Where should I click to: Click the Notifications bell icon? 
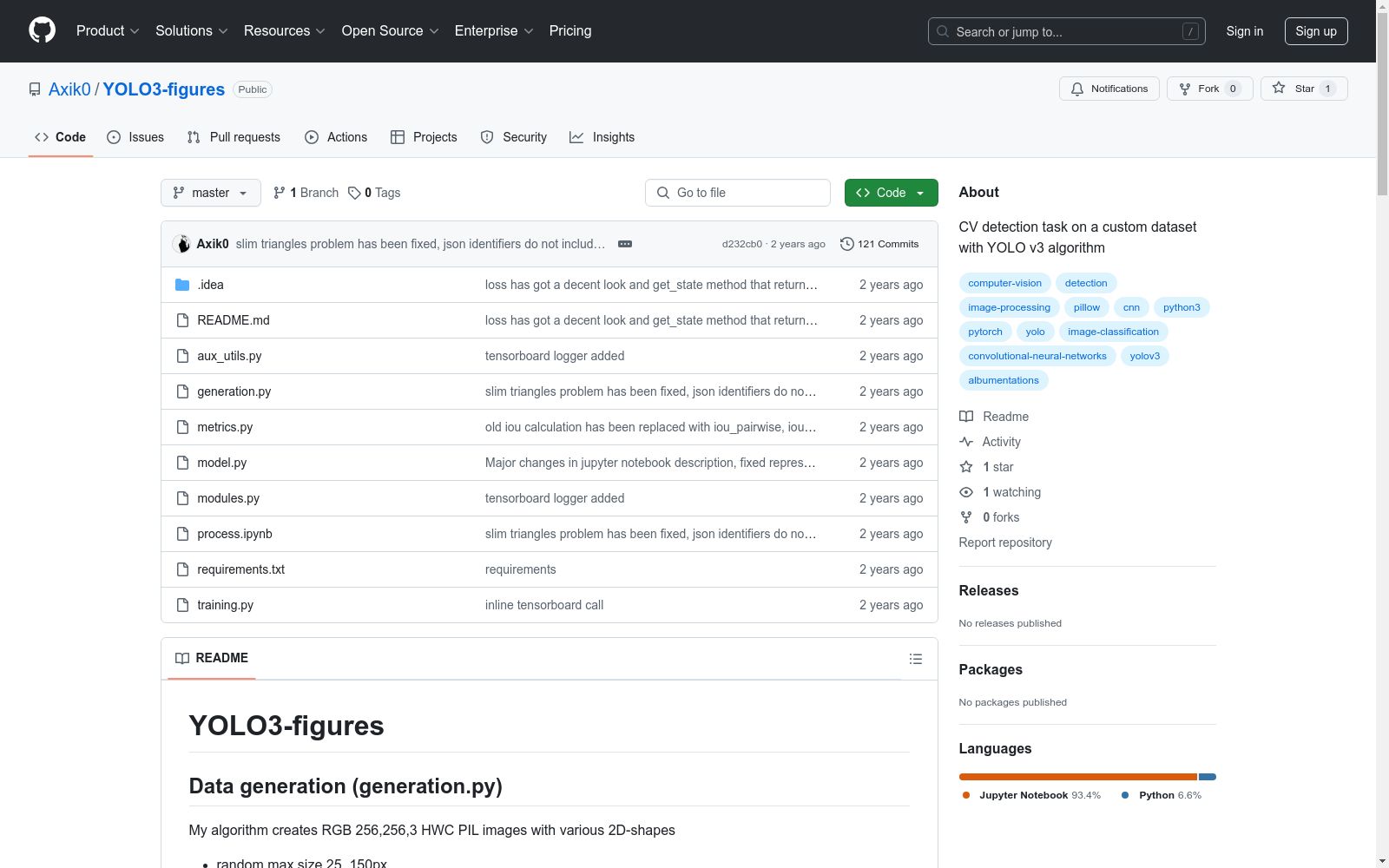coord(1077,89)
